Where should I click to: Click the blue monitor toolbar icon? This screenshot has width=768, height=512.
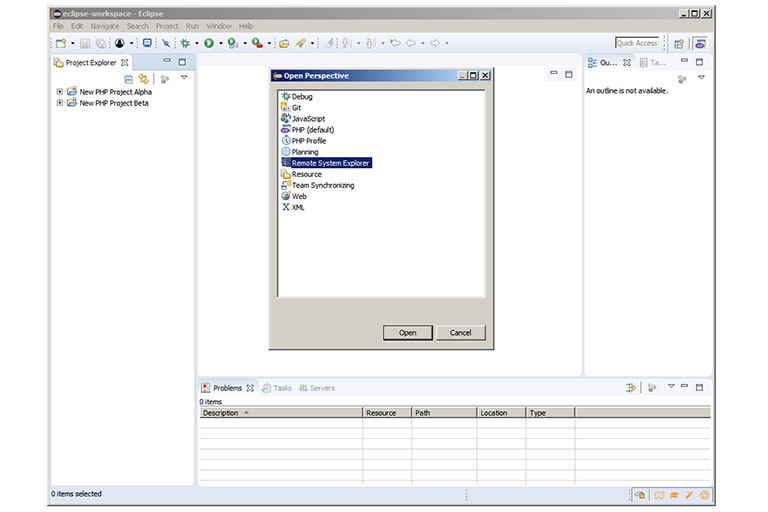click(147, 43)
